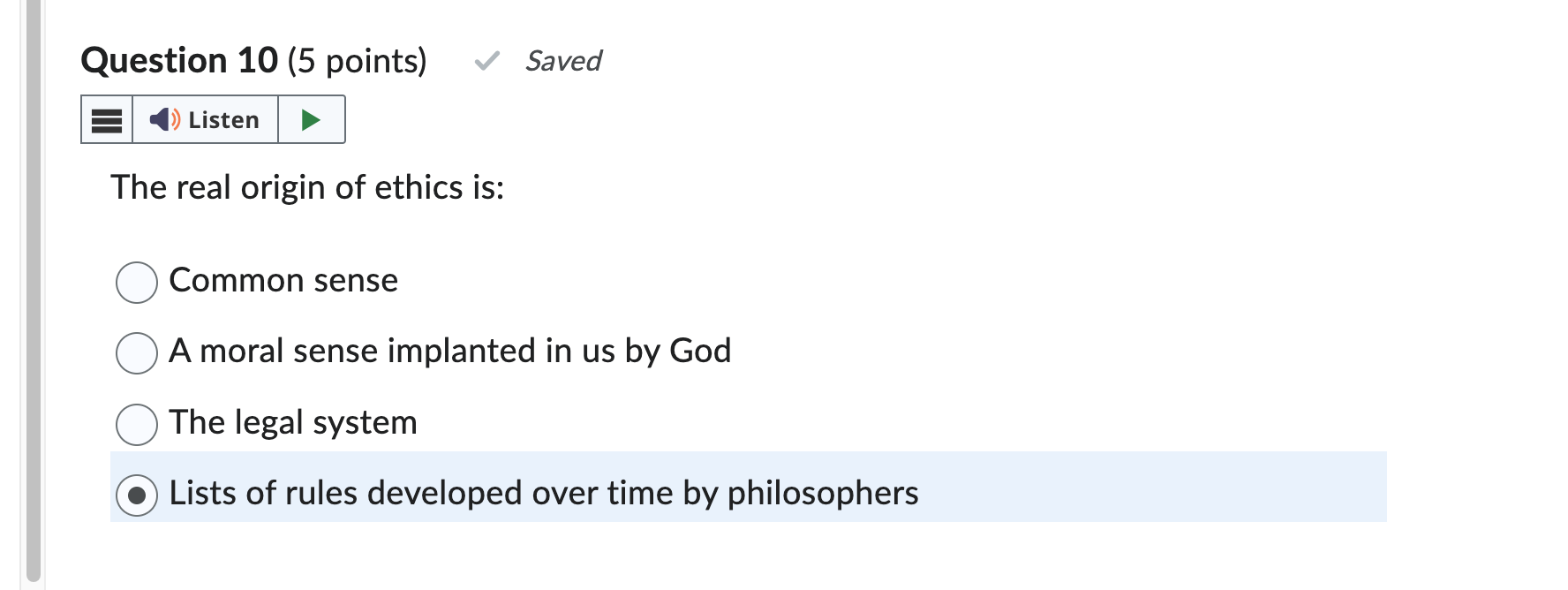1568x590 pixels.
Task: Click the Saved confirmation indicator
Action: (563, 61)
